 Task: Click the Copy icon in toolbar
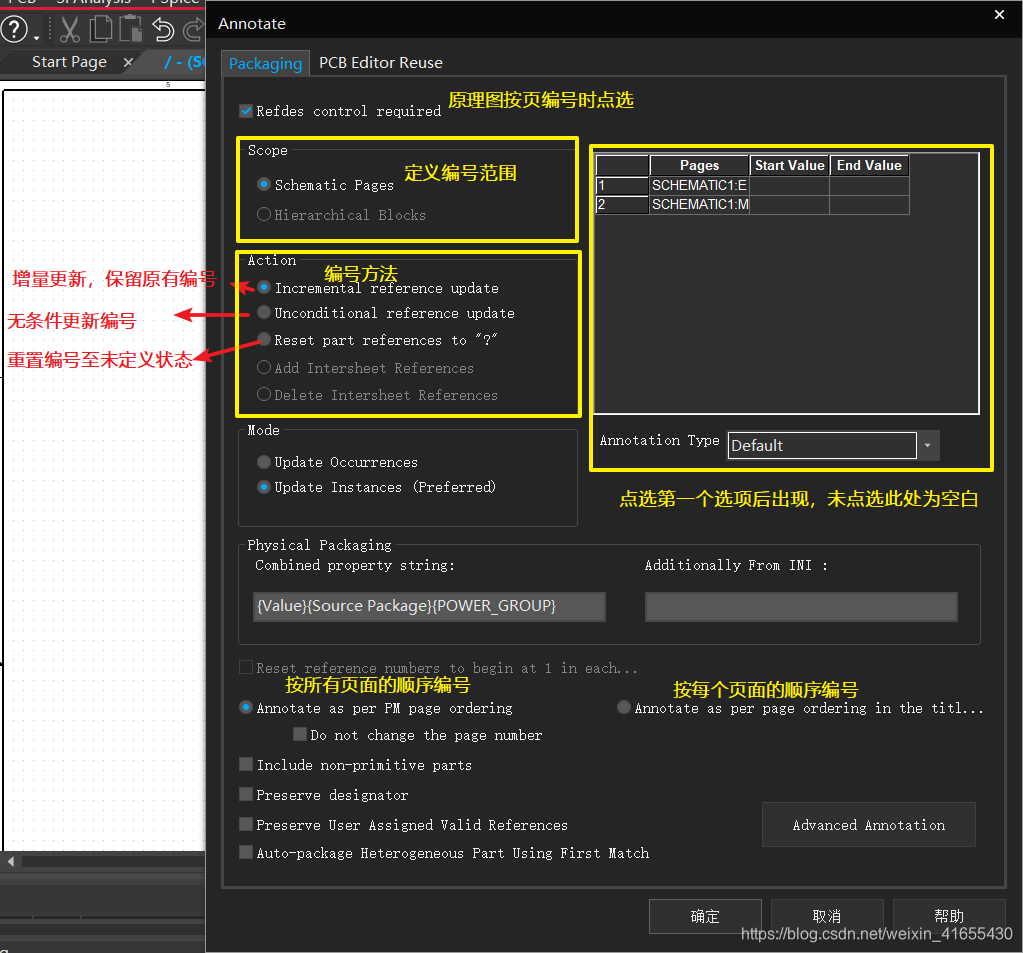tap(101, 29)
